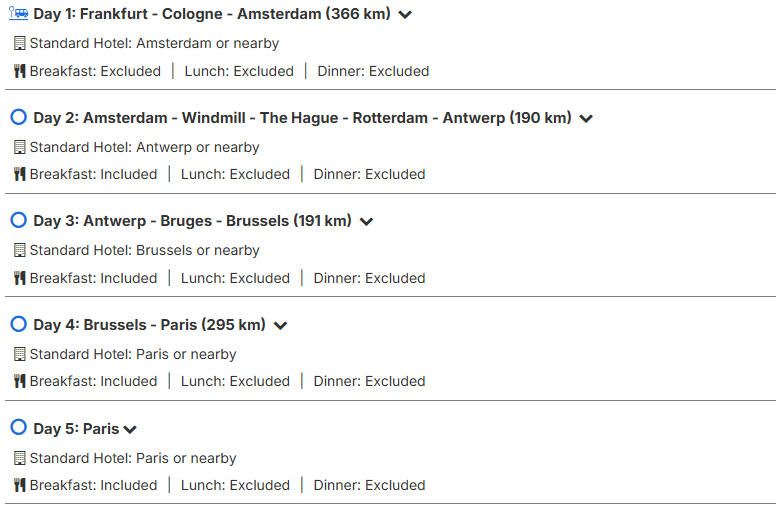
Task: Expand the Day 5 Paris chevron
Action: (130, 430)
